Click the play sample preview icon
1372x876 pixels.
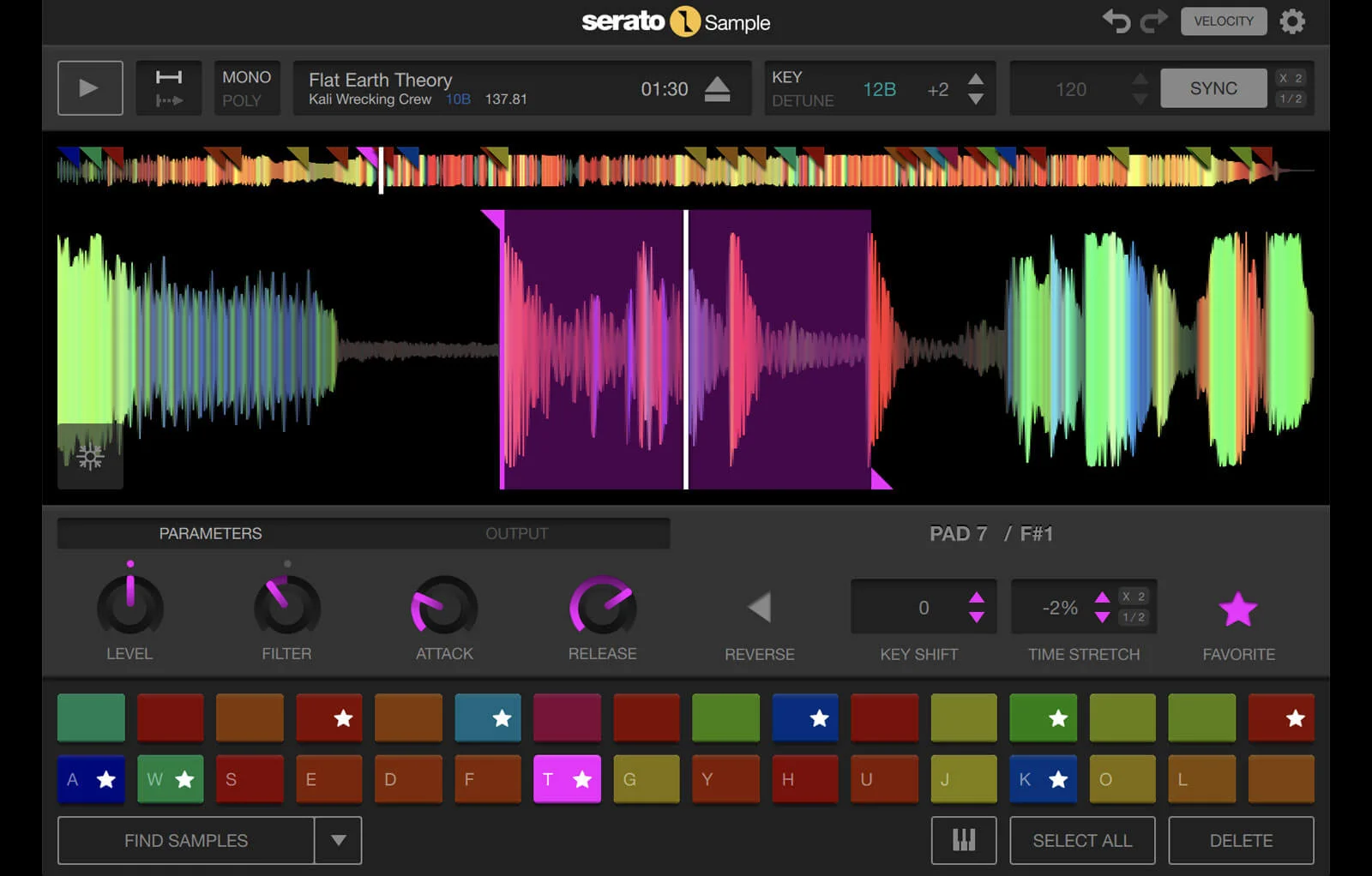click(x=89, y=87)
